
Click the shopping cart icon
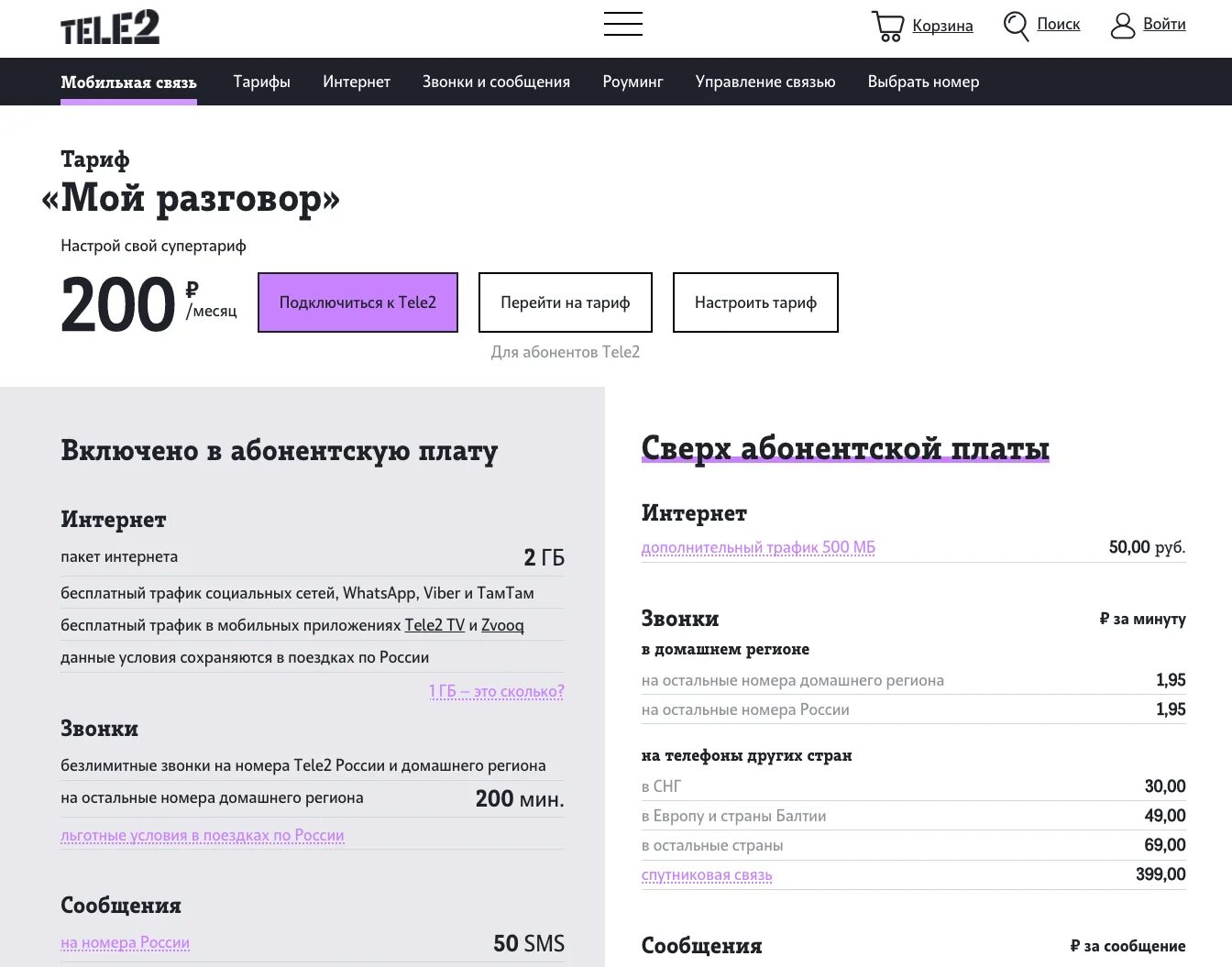(x=887, y=27)
